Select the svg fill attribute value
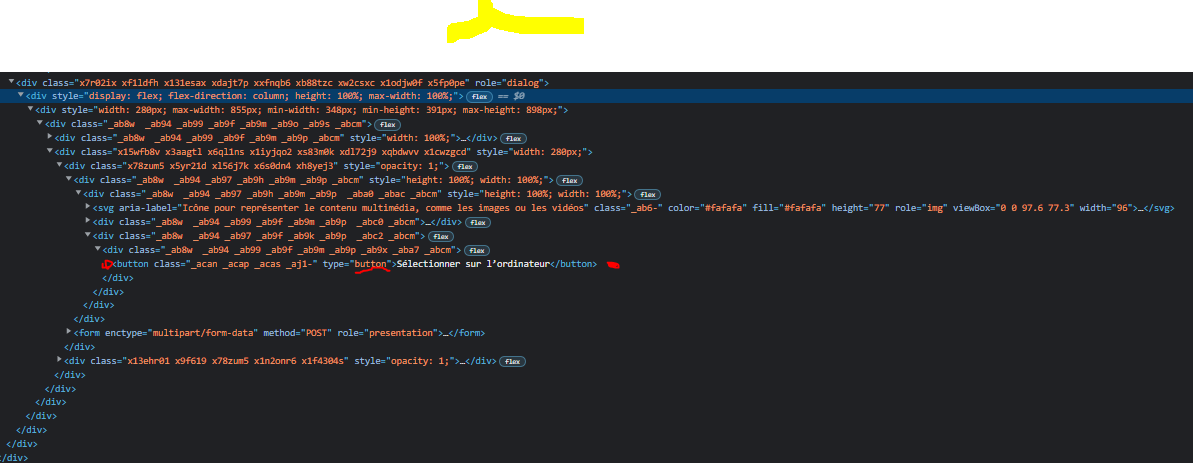Viewport: 1193px width, 463px height. pos(804,208)
